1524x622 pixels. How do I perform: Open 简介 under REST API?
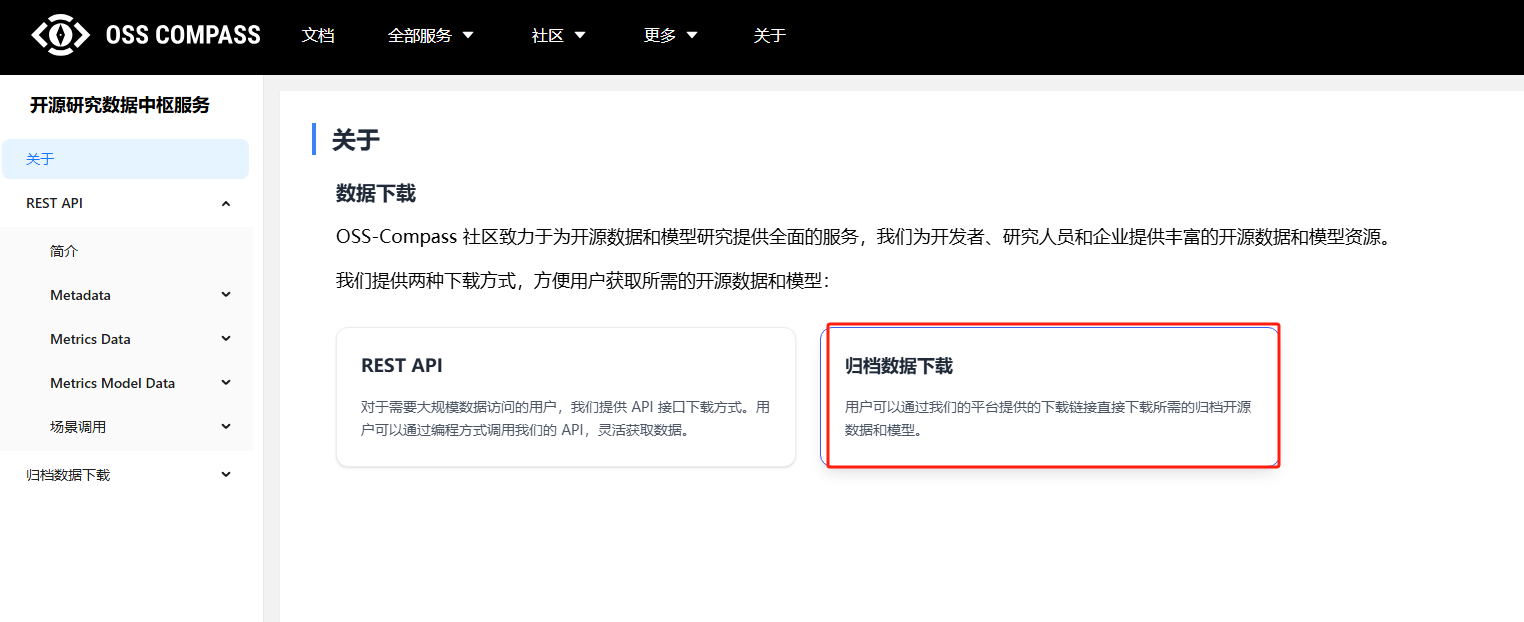64,251
